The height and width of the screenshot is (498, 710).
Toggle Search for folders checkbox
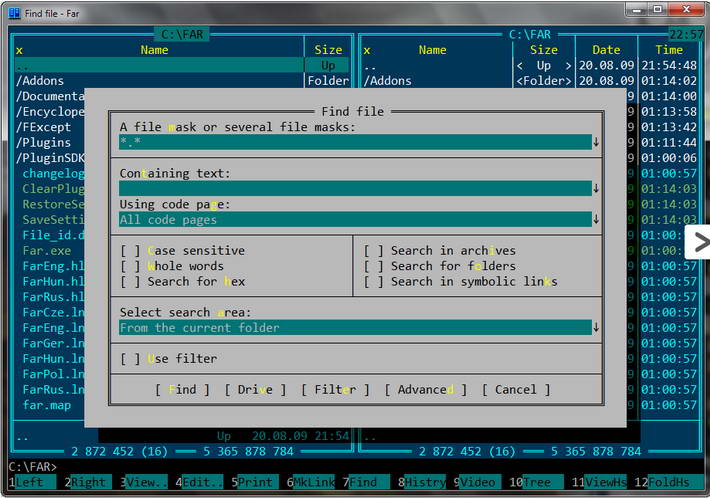[x=374, y=266]
